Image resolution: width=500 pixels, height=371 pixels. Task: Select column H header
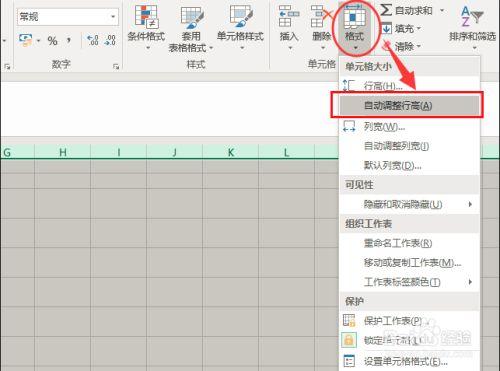point(63,152)
